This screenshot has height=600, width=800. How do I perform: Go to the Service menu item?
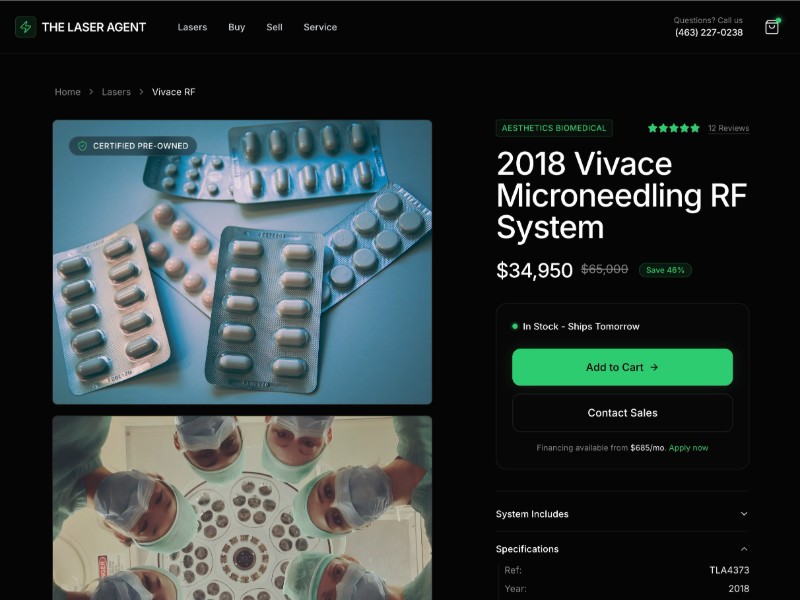(x=320, y=27)
